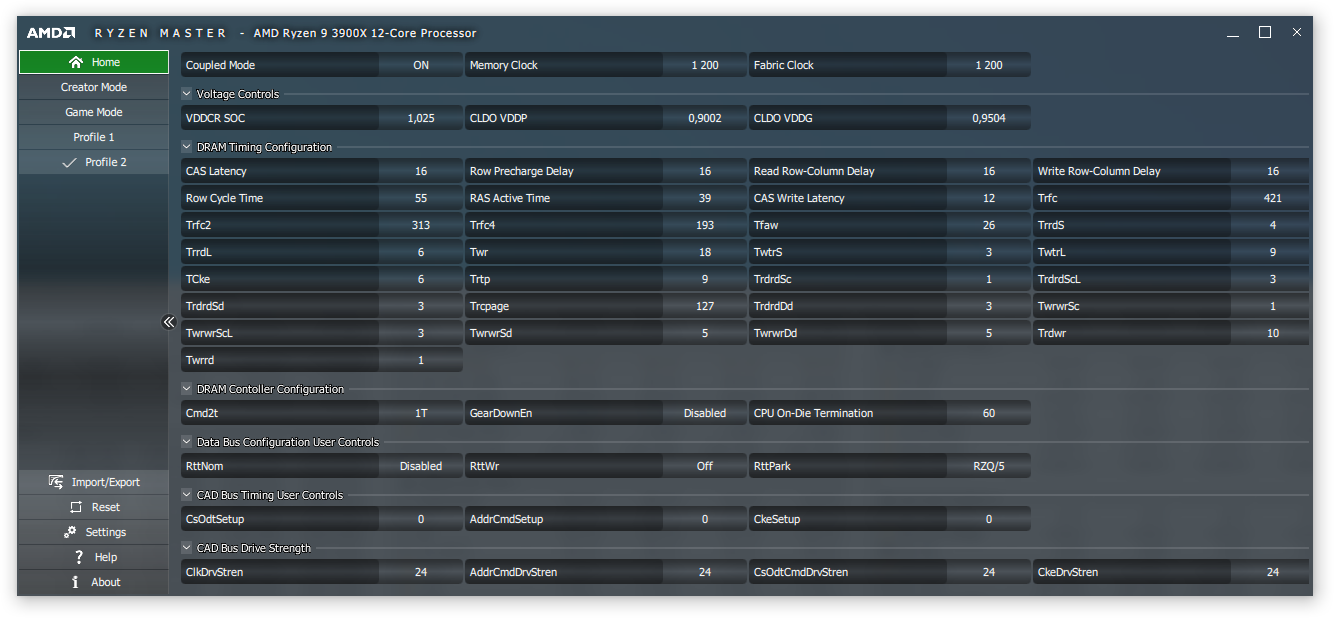Collapse DRAM Timing Configuration section
The height and width of the screenshot is (618, 1334).
pos(187,147)
